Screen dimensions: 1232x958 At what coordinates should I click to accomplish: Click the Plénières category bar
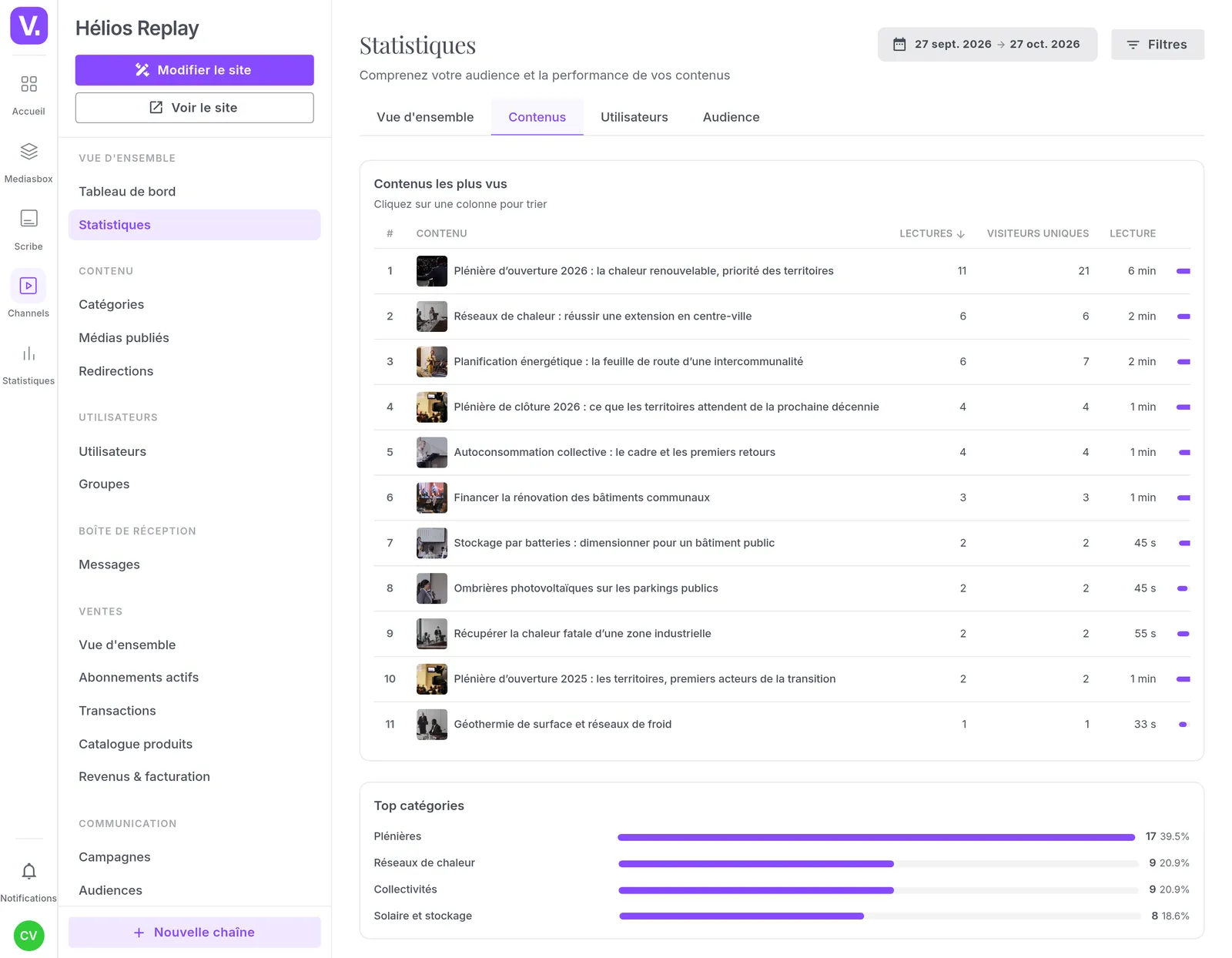click(x=876, y=837)
